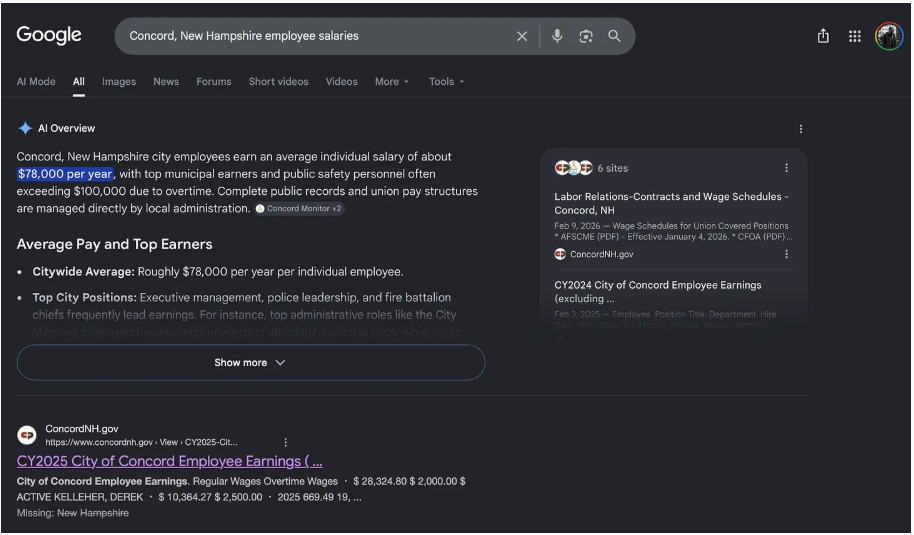Click the concordnh.gov result URL breadcrumb

pos(141,442)
